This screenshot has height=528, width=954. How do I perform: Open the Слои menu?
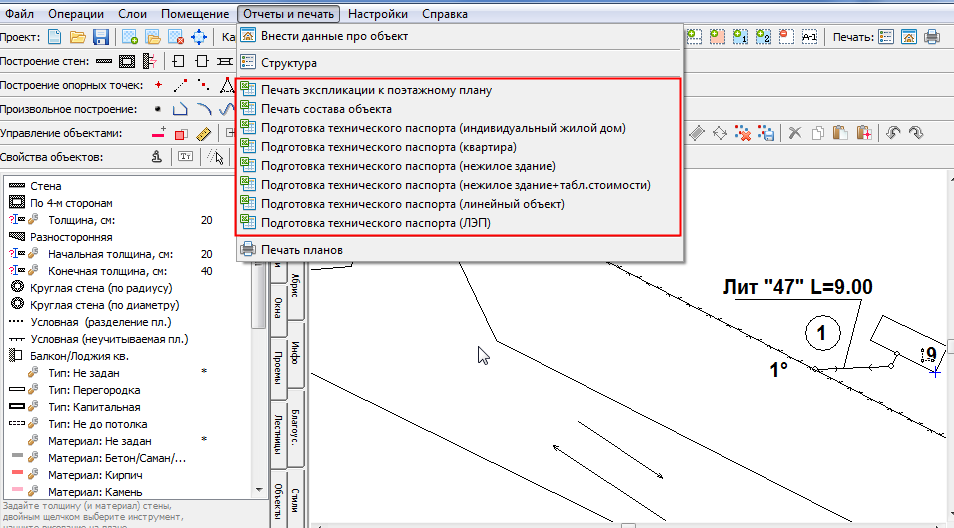pos(133,13)
